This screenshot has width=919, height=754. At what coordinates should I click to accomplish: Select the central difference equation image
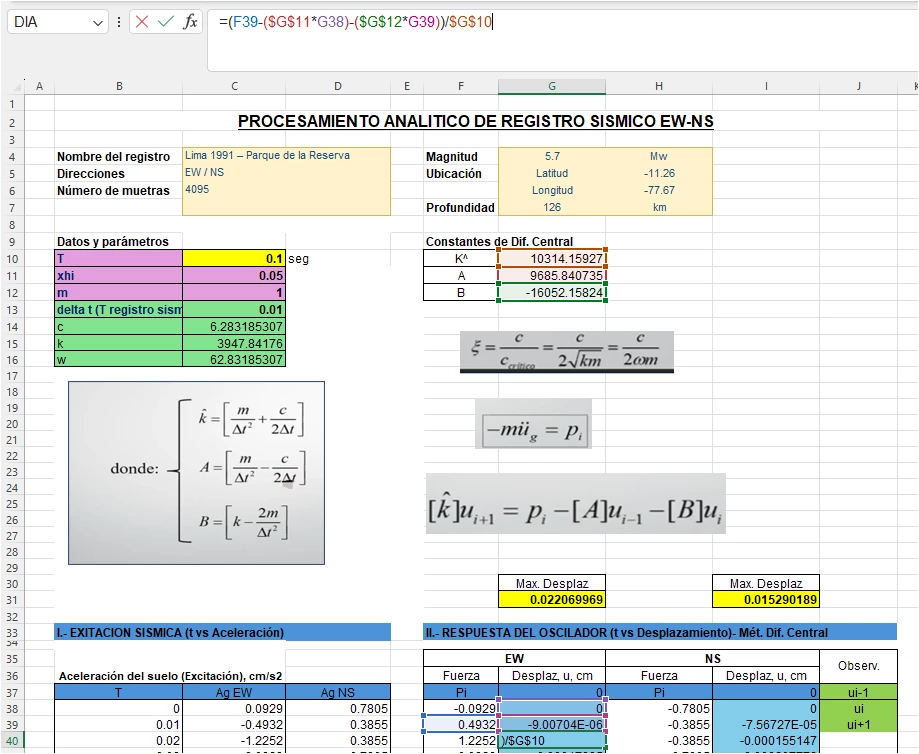[576, 504]
